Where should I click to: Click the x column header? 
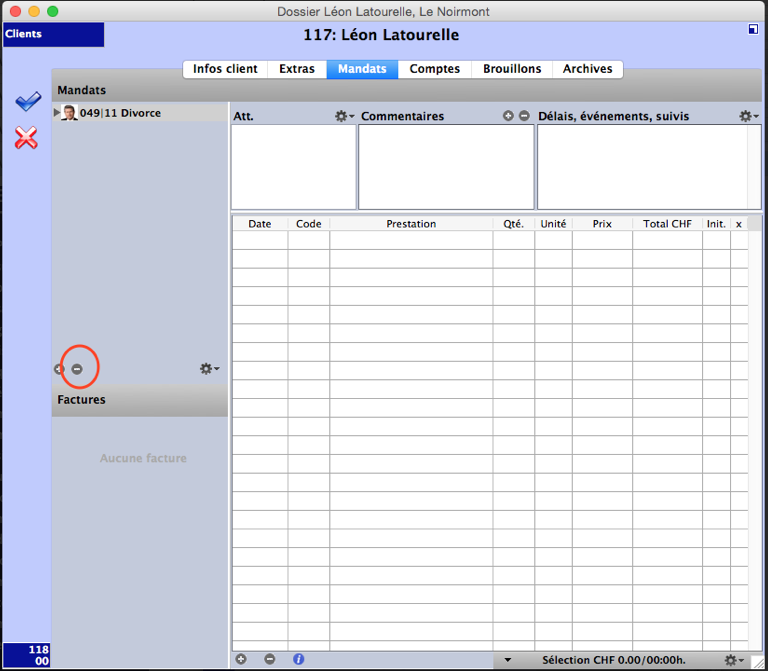[x=739, y=224]
